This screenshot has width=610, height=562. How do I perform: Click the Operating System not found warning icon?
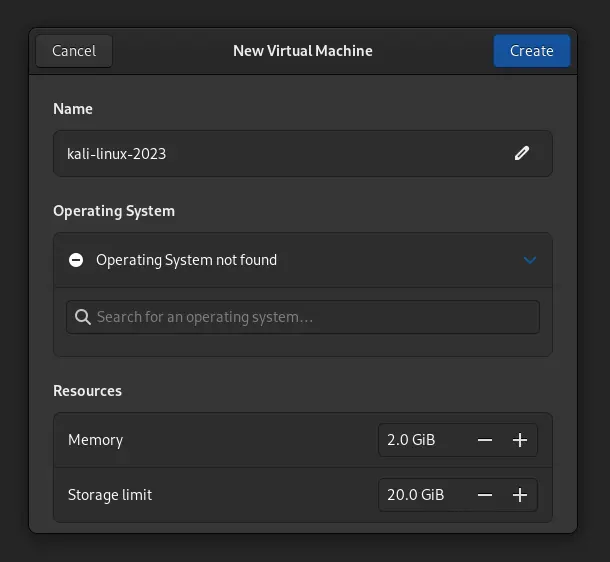(76, 260)
